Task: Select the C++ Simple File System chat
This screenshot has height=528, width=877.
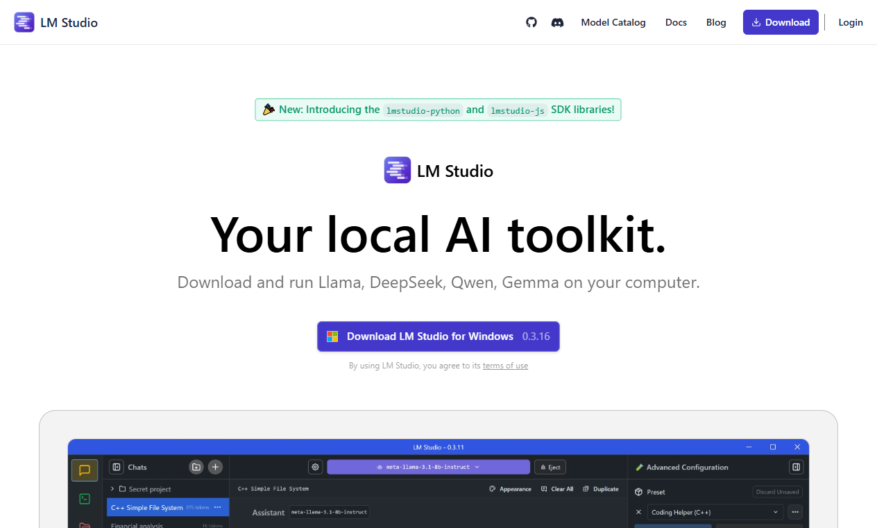Action: pos(168,507)
